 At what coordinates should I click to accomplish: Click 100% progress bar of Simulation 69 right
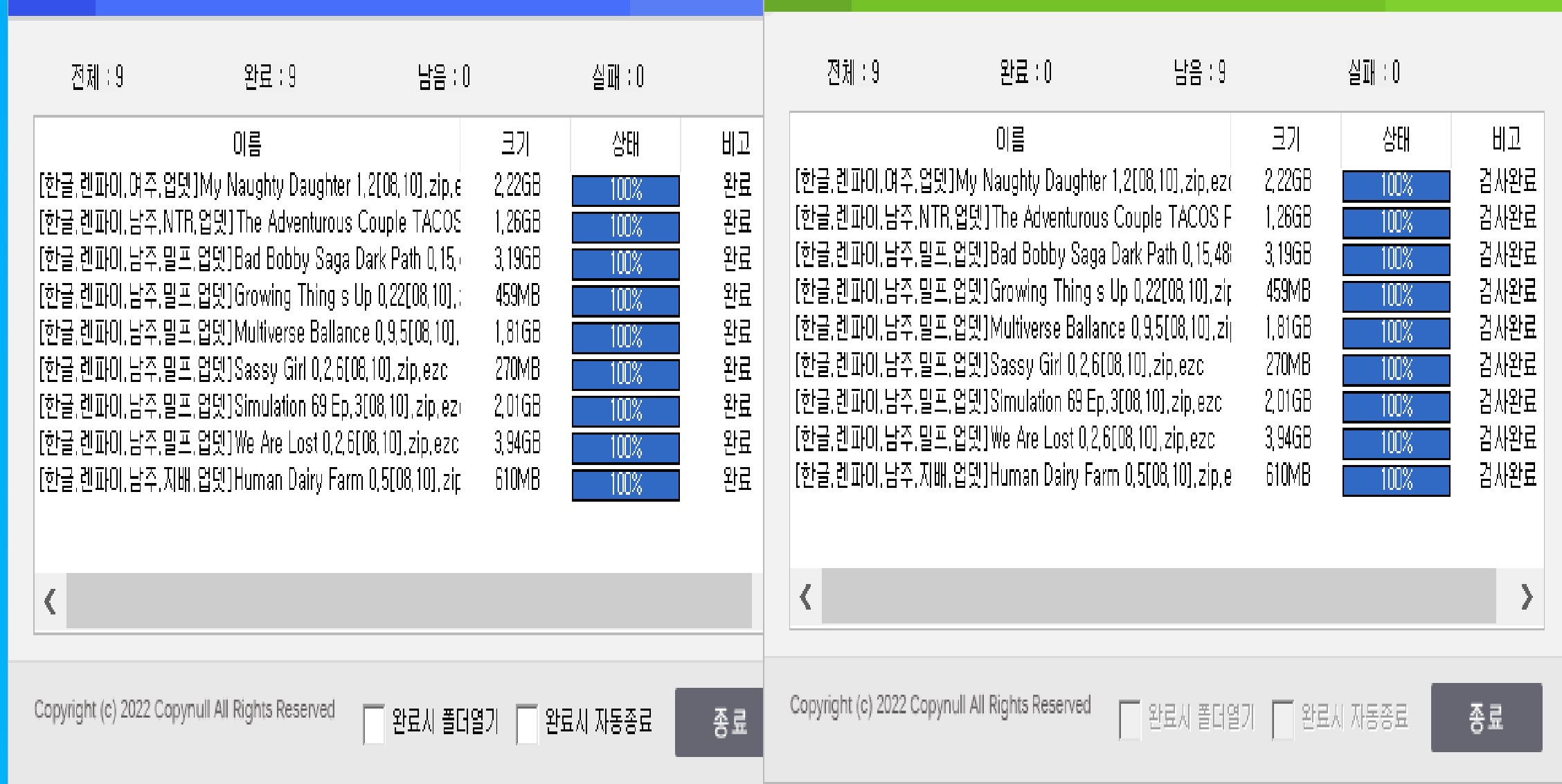point(1396,407)
